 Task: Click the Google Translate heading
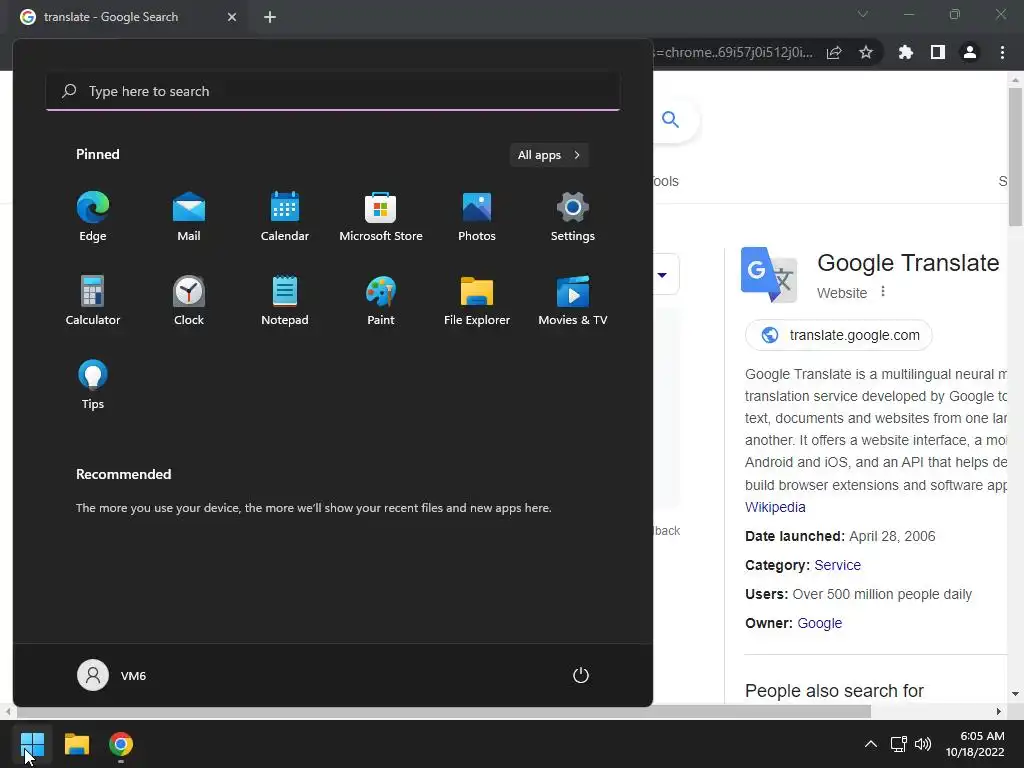(908, 263)
